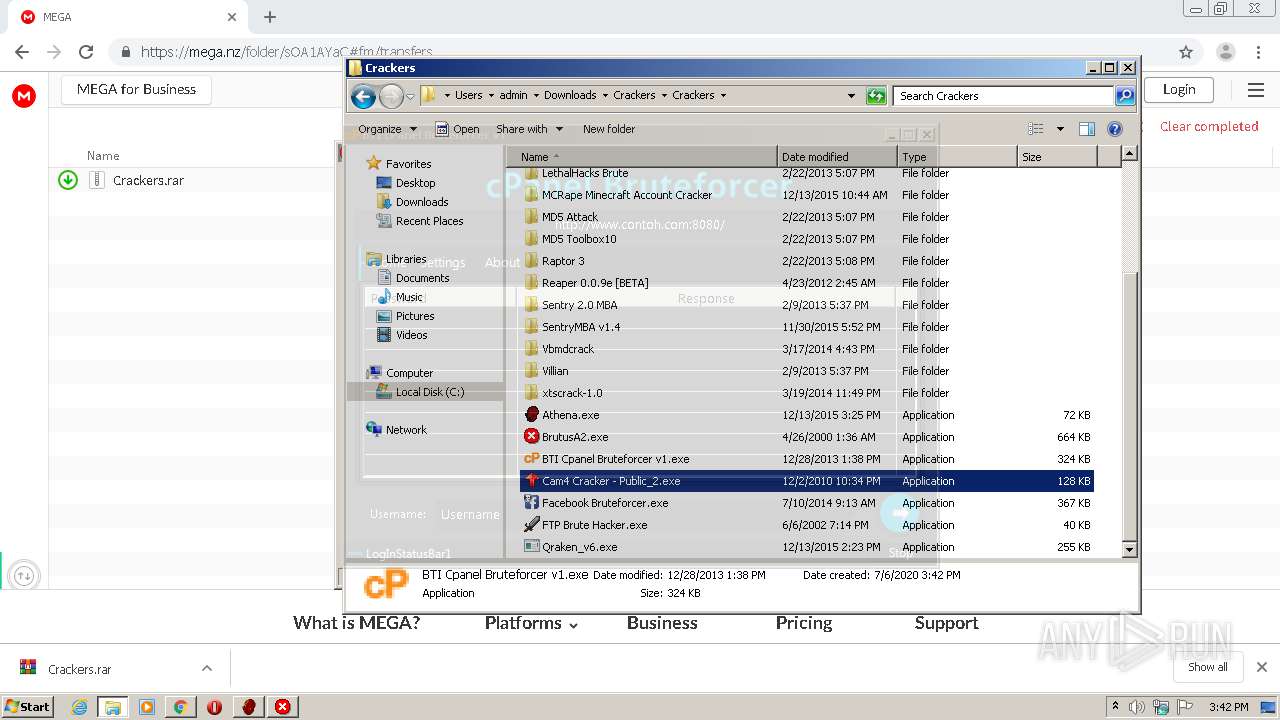This screenshot has width=1280, height=720.
Task: Select the BrutusA2.exe red X icon
Action: (532, 437)
